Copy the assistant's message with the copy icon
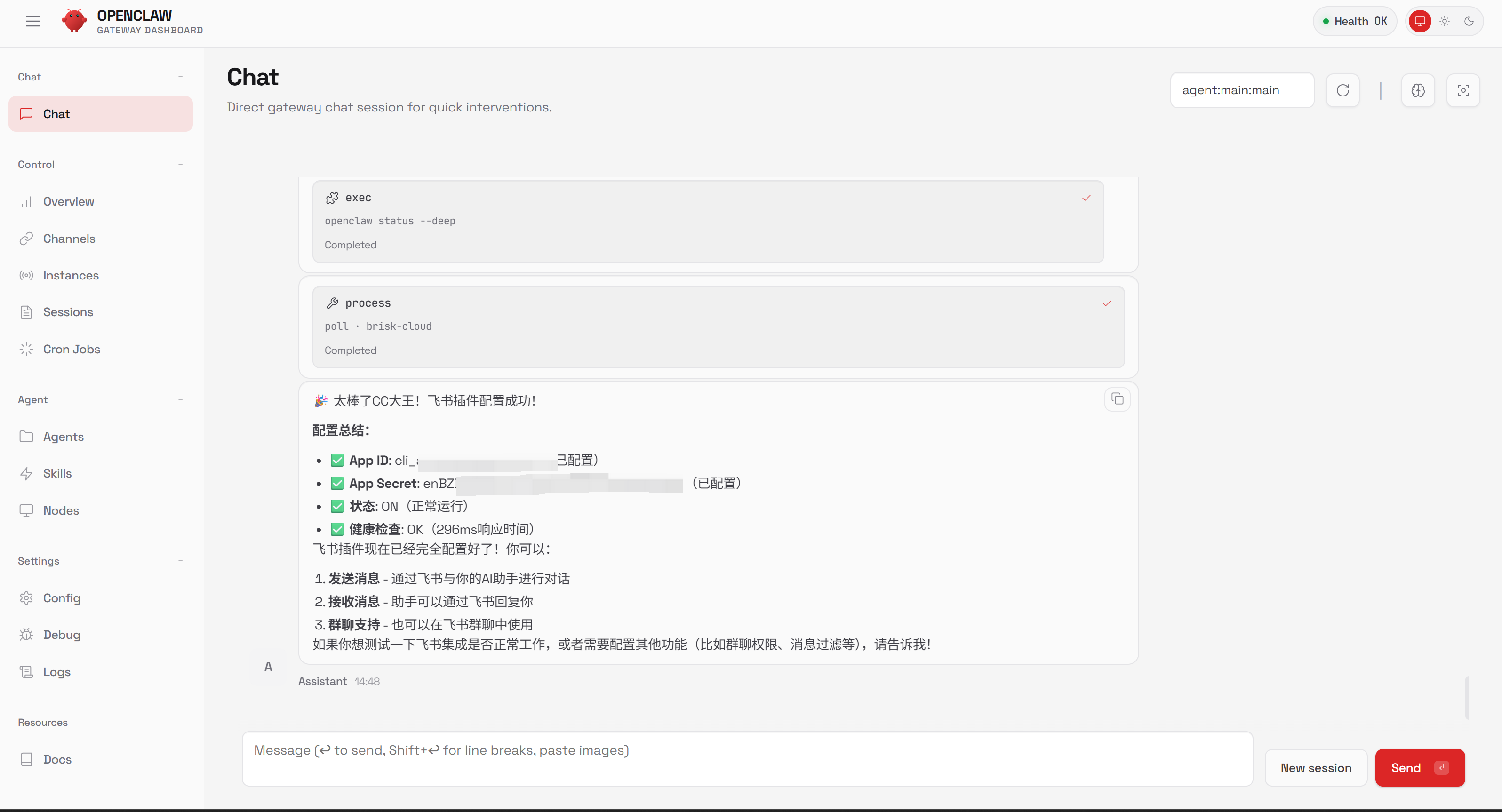Screen dimensions: 1502x812 (1117, 399)
